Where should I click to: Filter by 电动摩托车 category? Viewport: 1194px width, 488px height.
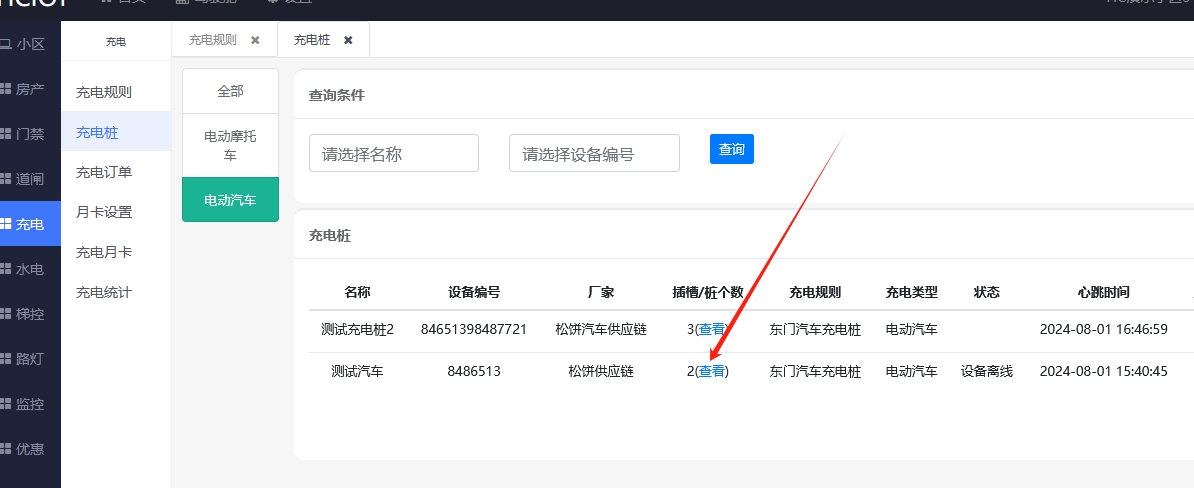[x=230, y=145]
